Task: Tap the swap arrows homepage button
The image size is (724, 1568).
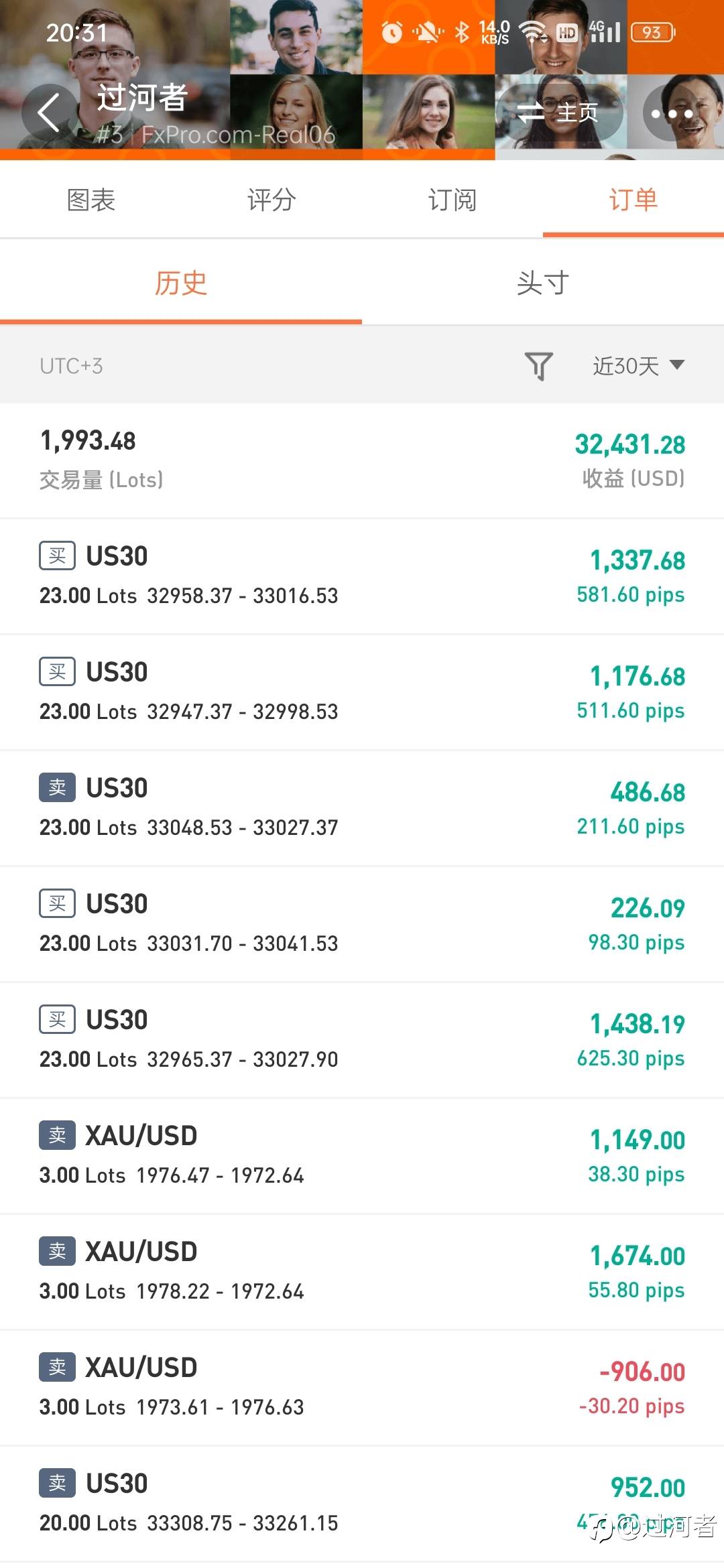Action: (558, 113)
